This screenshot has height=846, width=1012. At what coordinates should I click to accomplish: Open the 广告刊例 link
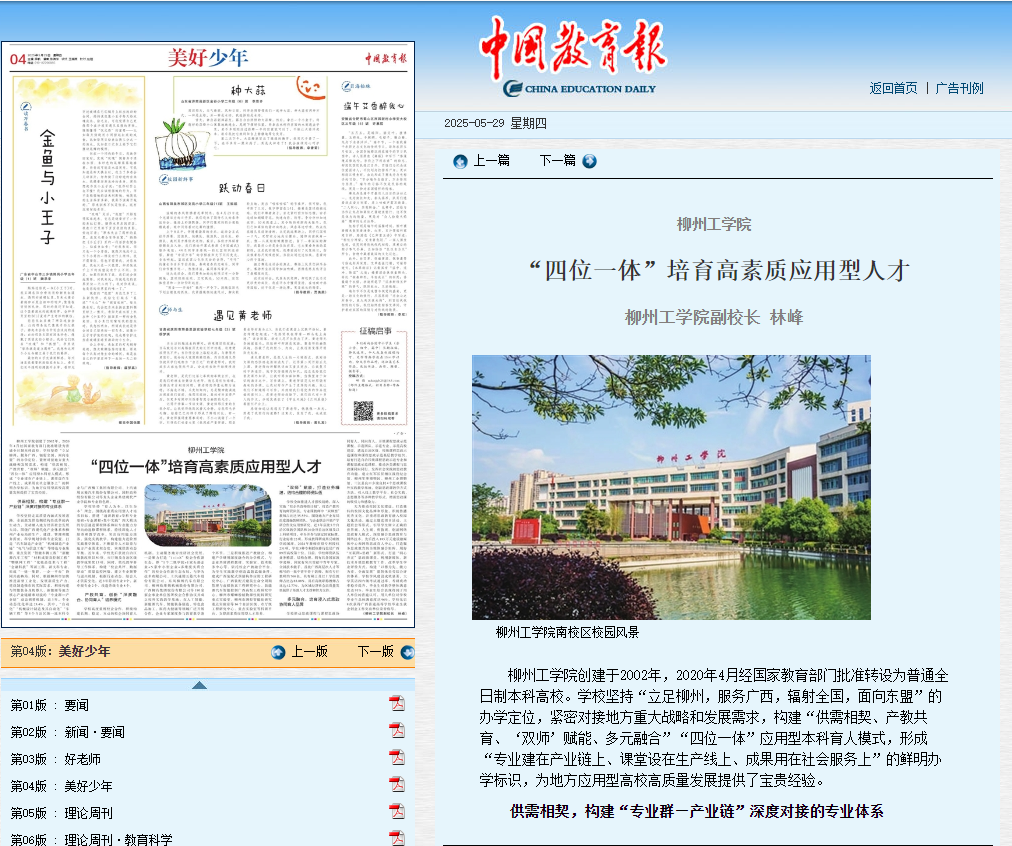click(x=959, y=88)
